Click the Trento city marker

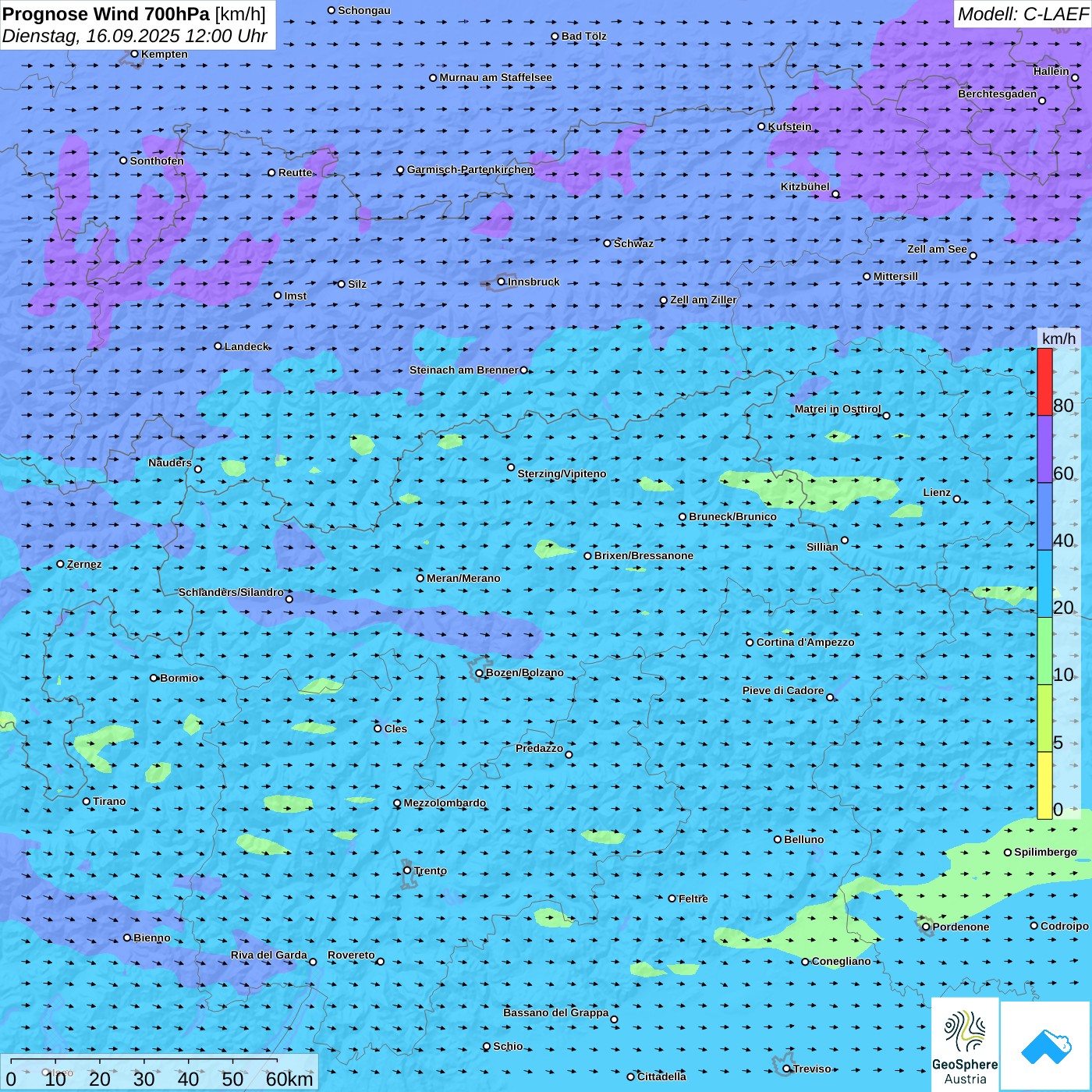click(407, 870)
